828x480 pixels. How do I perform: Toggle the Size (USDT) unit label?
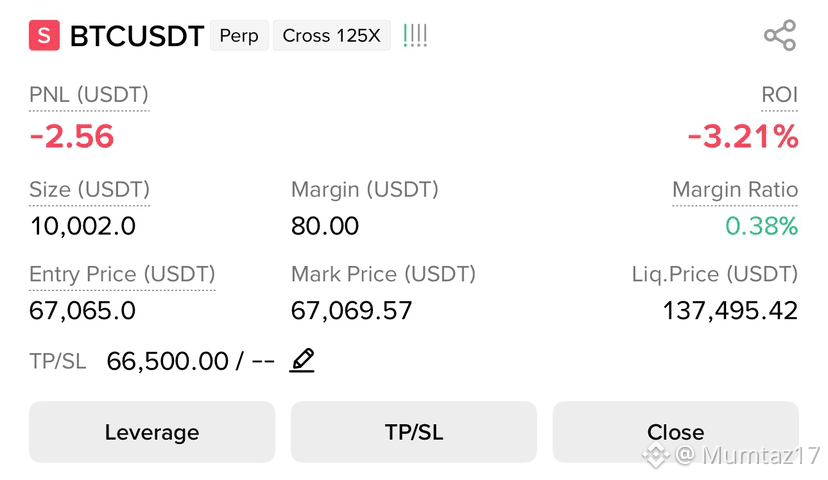click(x=89, y=190)
